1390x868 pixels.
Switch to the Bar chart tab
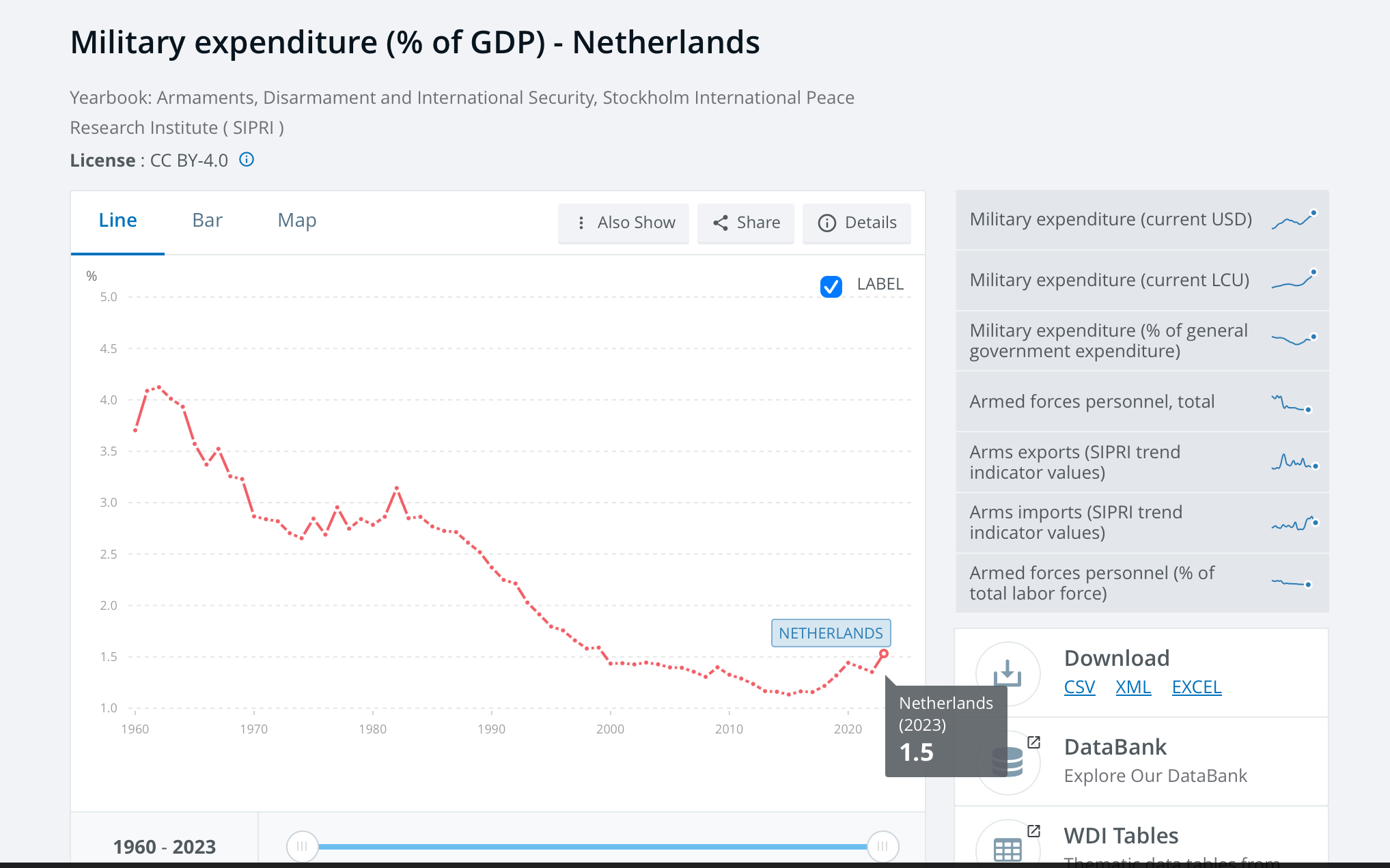point(208,220)
